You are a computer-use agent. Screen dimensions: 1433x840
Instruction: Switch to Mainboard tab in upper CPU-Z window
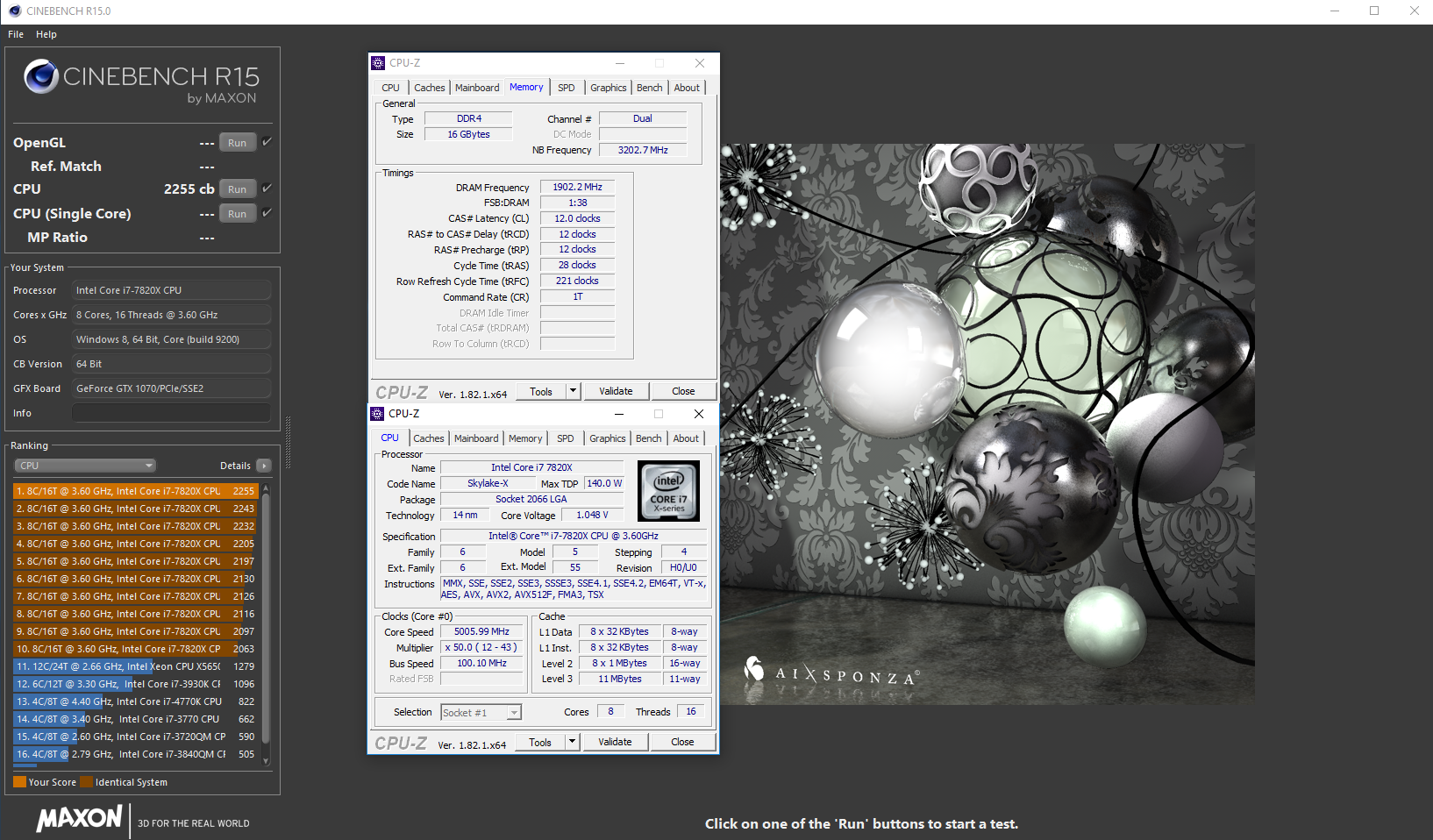(x=477, y=88)
